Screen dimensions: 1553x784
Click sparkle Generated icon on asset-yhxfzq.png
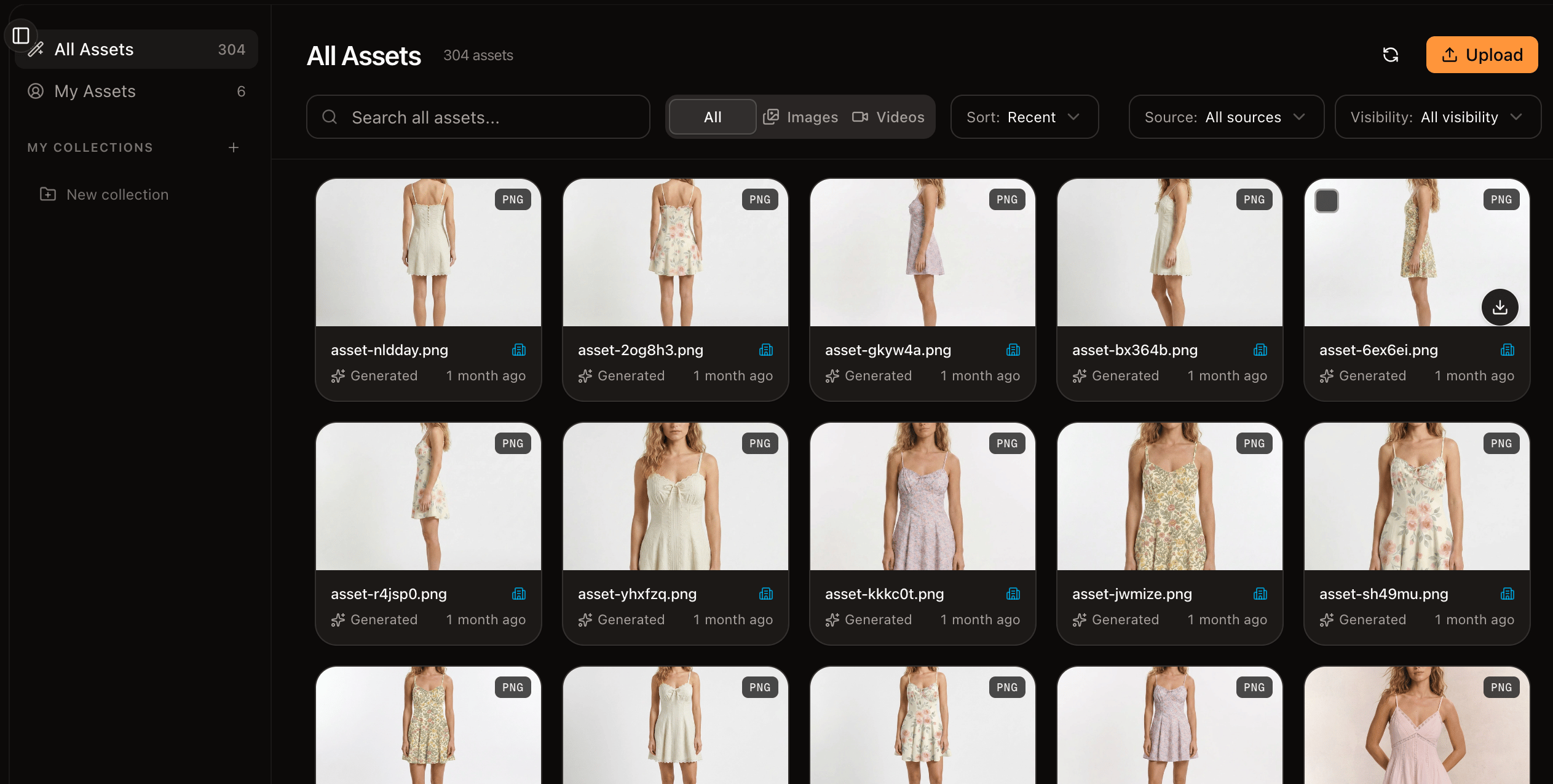point(585,620)
